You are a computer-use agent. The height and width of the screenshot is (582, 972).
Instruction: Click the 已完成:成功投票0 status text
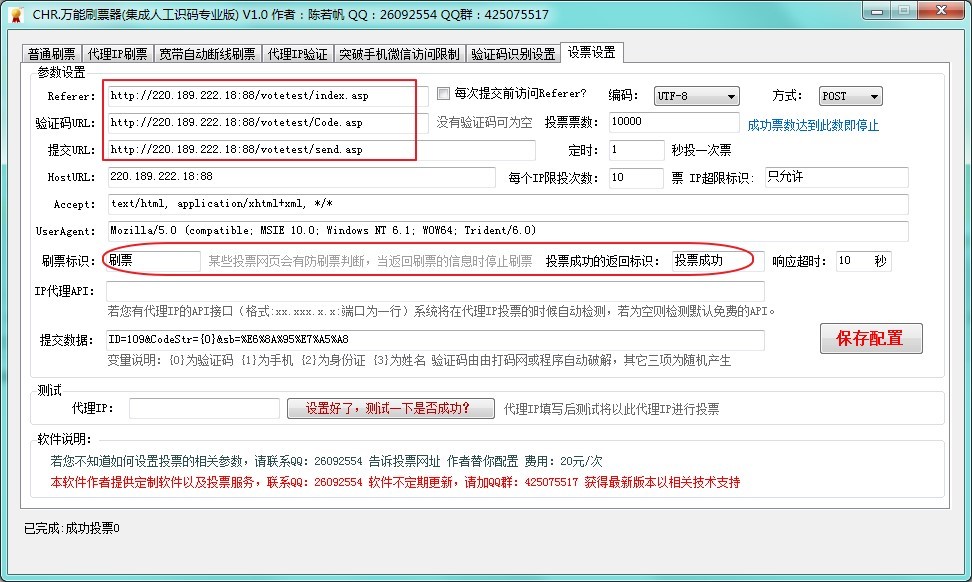72,528
